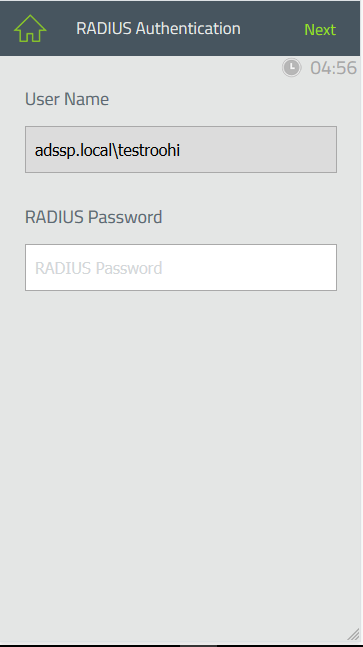
Task: Click the disabled User Name field
Action: [181, 149]
